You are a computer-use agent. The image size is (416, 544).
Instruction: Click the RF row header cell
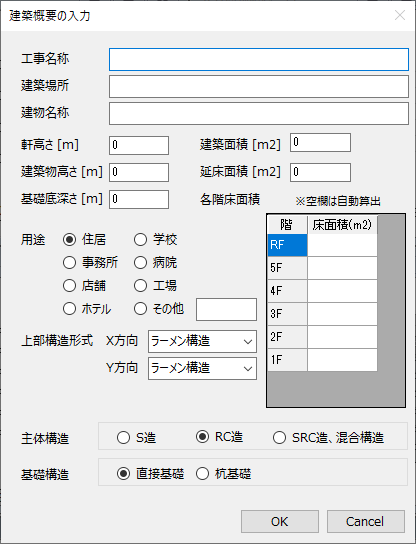(287, 245)
